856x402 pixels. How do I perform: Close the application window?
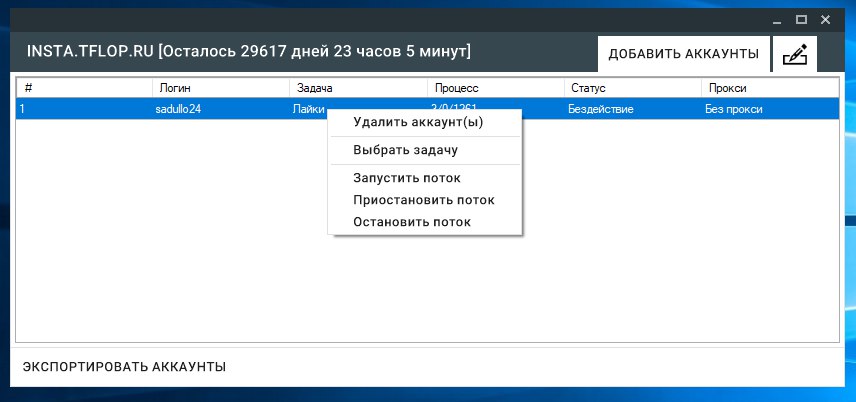(x=825, y=20)
